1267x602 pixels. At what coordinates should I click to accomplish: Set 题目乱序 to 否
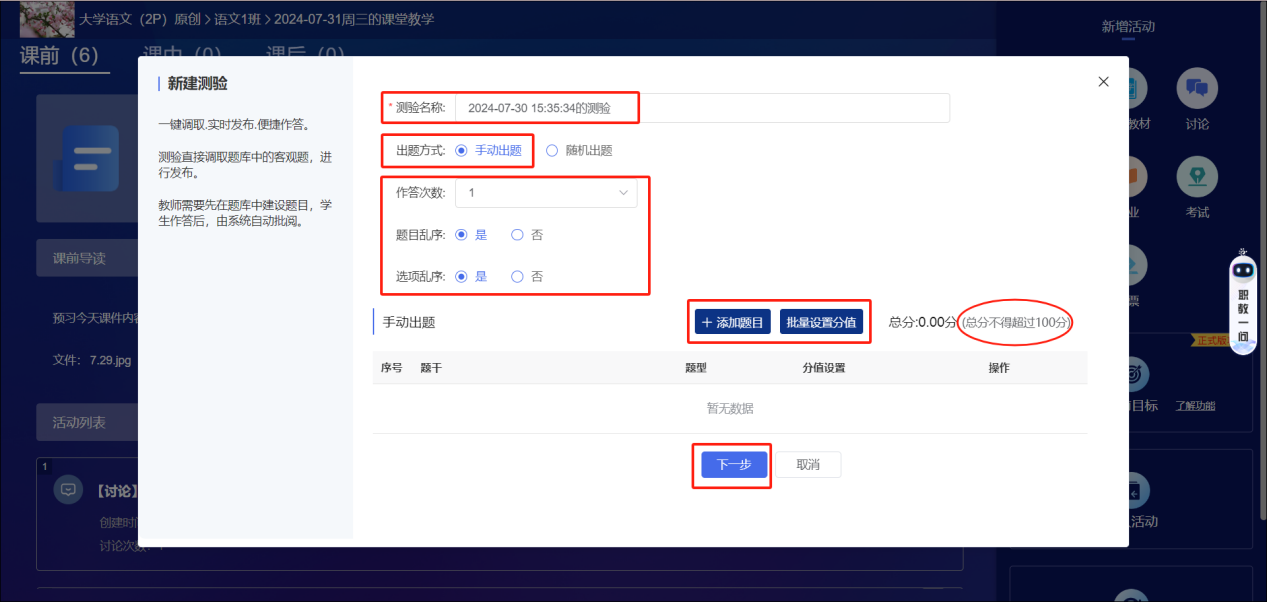517,235
